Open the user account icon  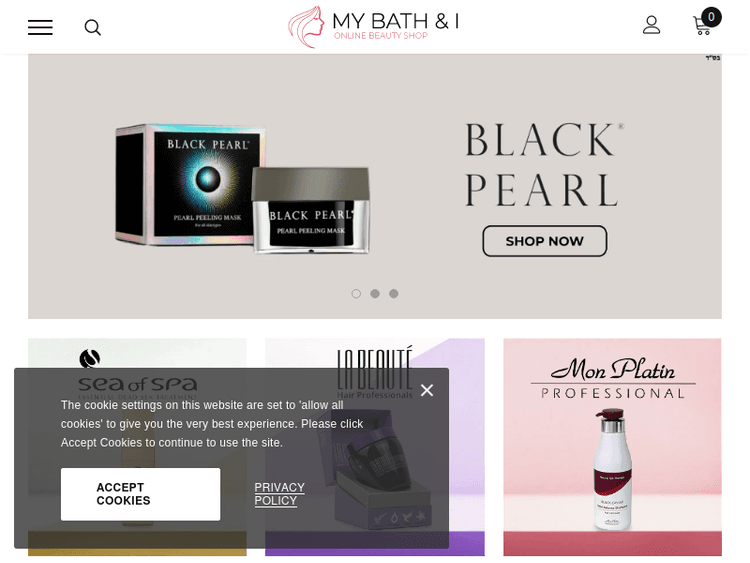[651, 25]
